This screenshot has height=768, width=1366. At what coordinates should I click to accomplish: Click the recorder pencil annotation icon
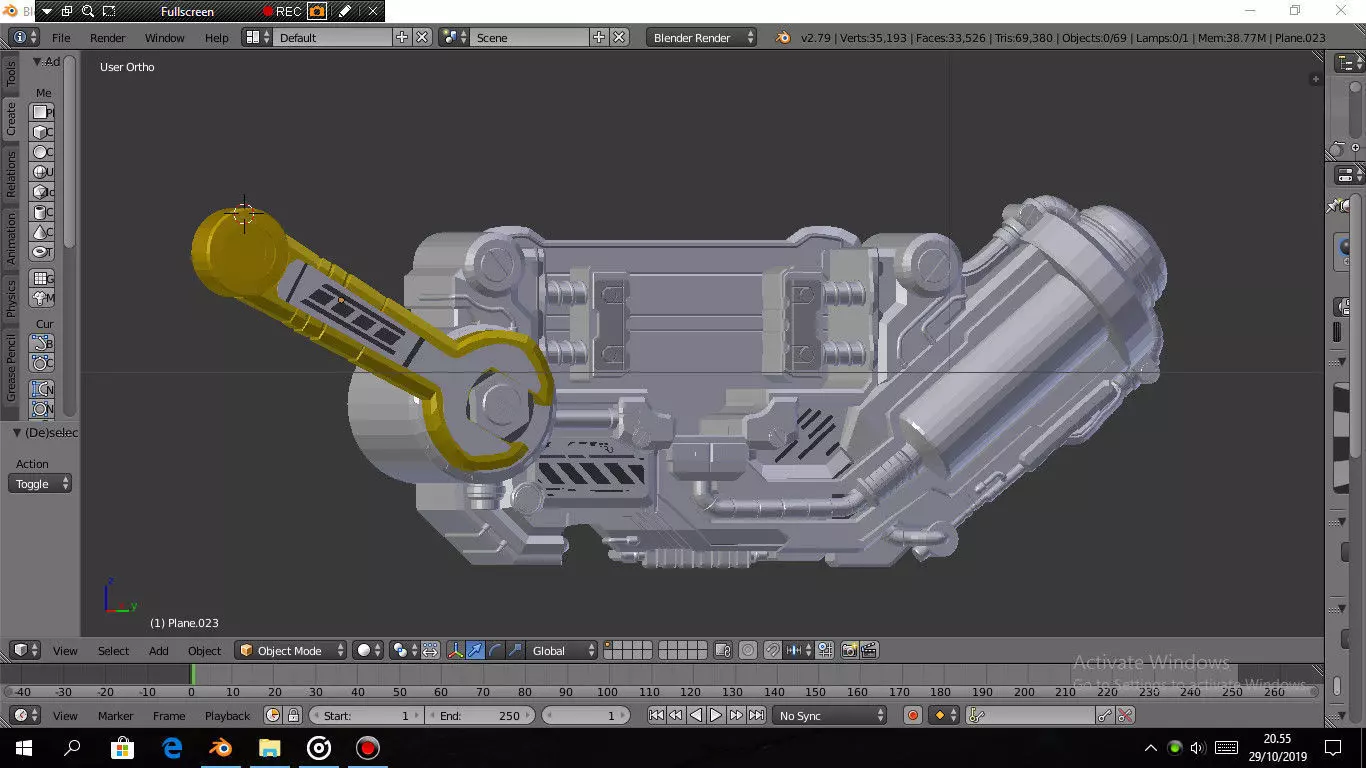pyautogui.click(x=344, y=11)
